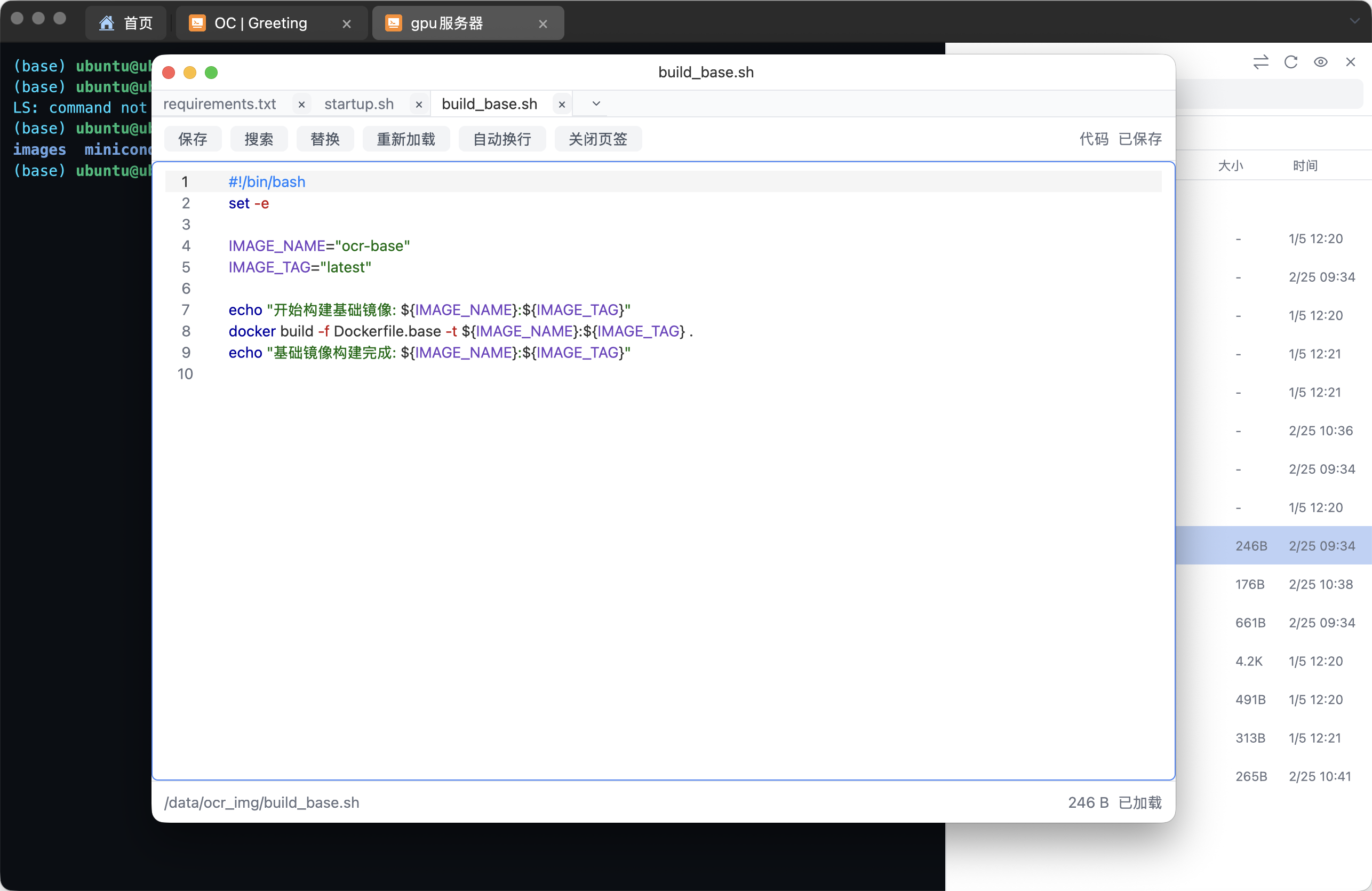The image size is (1372, 891).
Task: Close the OC | Greeting tab
Action: (x=346, y=23)
